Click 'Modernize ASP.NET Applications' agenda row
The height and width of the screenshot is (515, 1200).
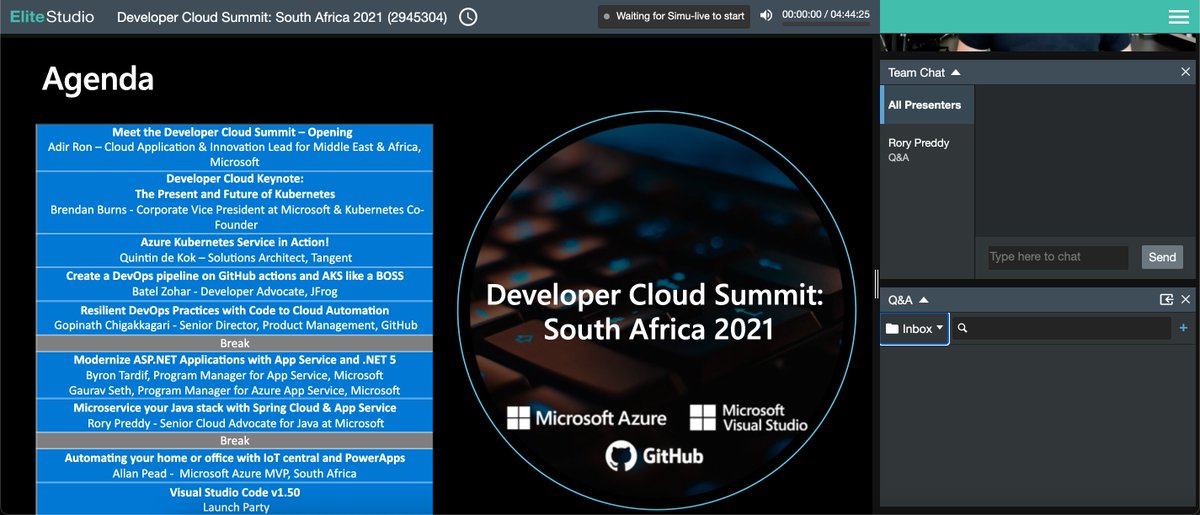point(235,375)
